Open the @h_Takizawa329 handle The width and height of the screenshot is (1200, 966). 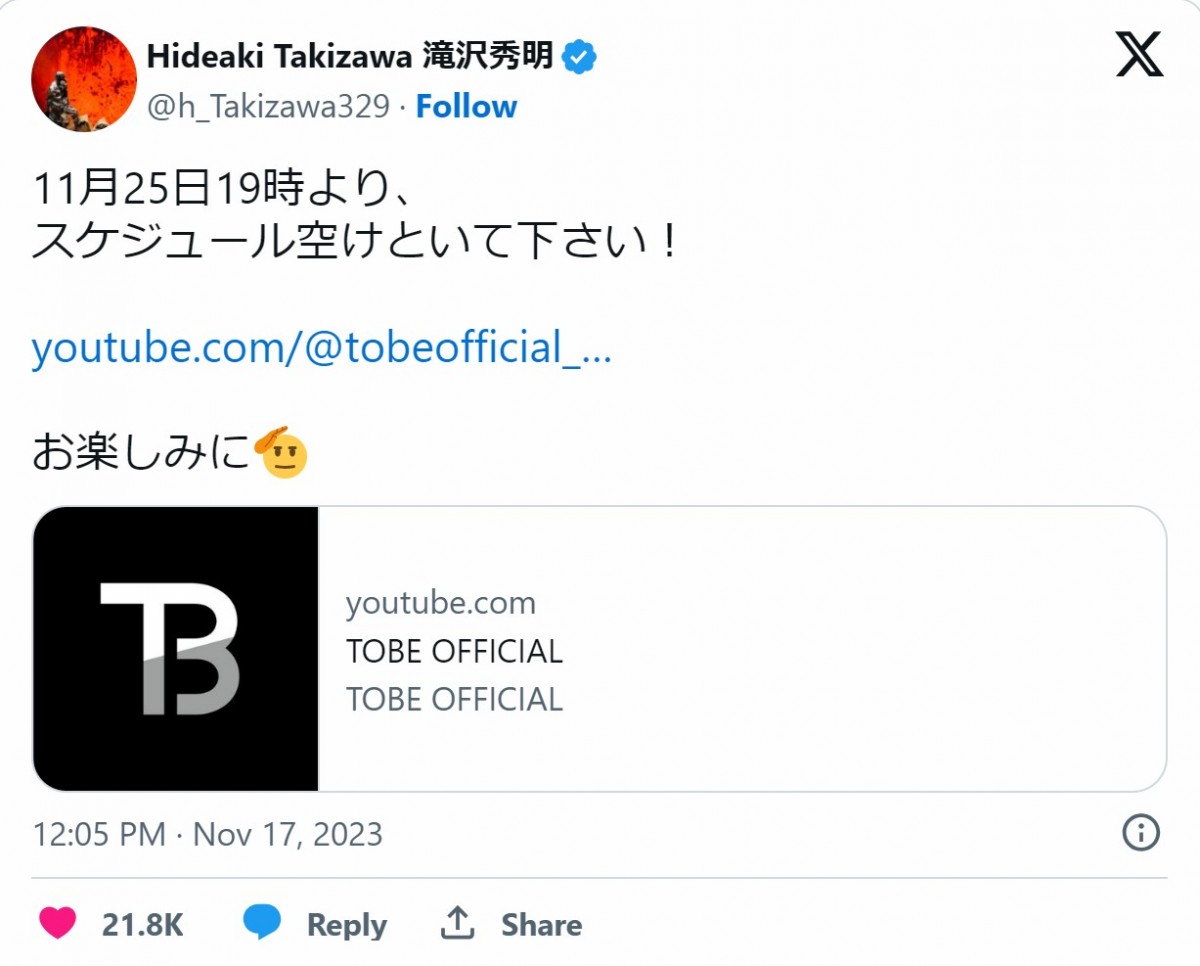[268, 107]
